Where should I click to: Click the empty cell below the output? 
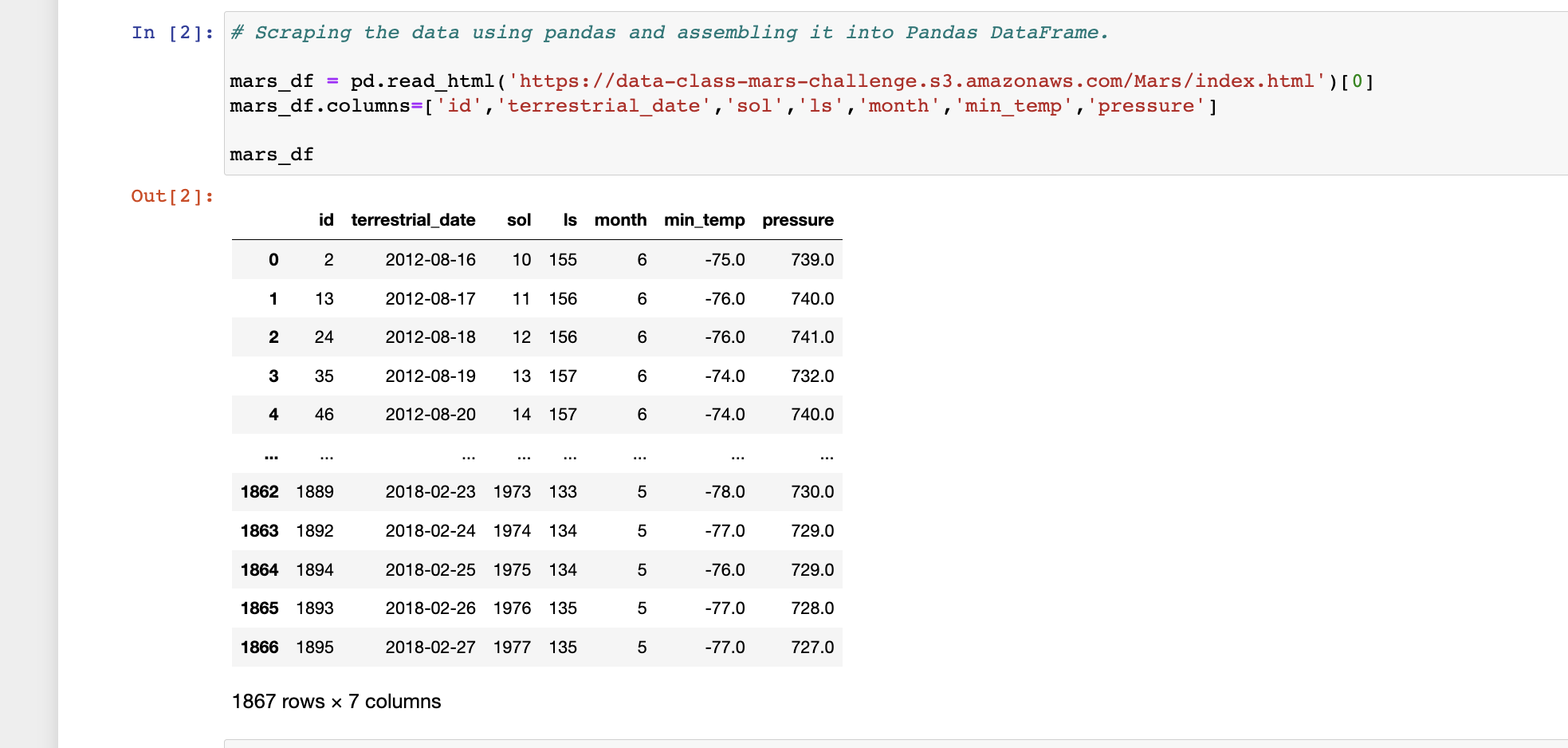click(x=717, y=742)
